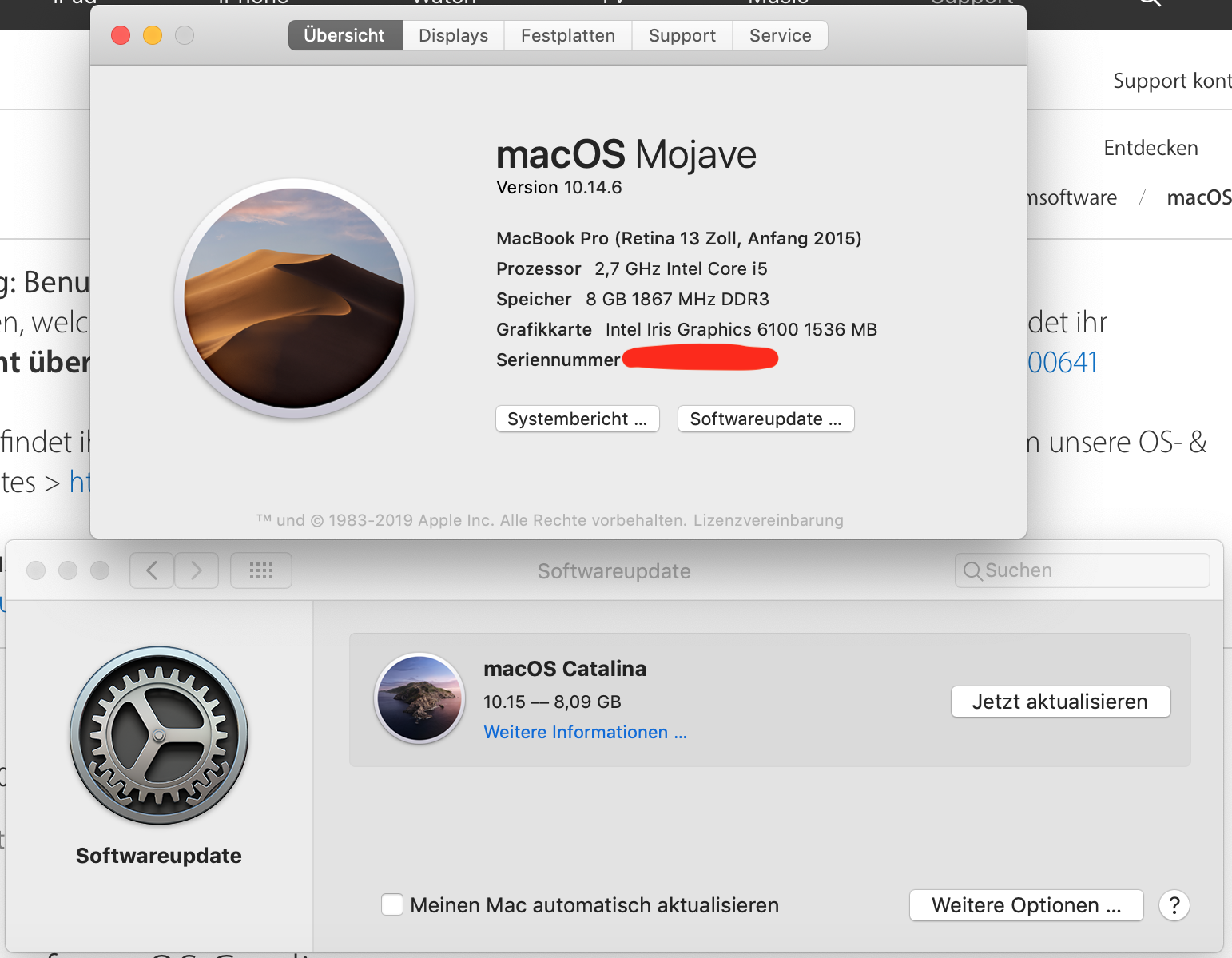Viewport: 1232px width, 958px height.
Task: Enable Meinen Mac automatisch aktualisieren checkbox
Action: 392,904
